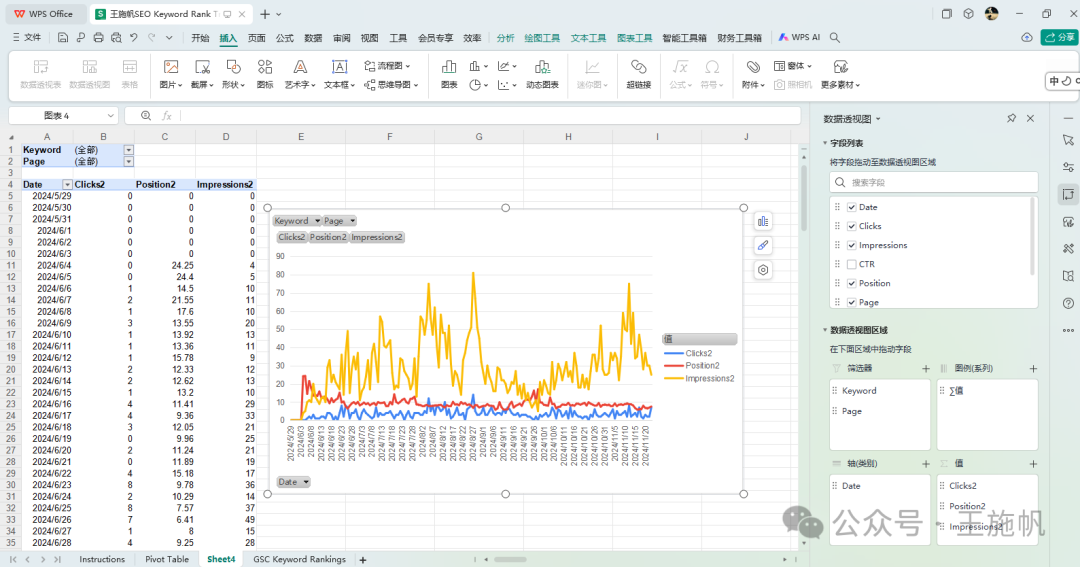This screenshot has width=1080, height=567.
Task: Click the undo arrow
Action: [134, 38]
